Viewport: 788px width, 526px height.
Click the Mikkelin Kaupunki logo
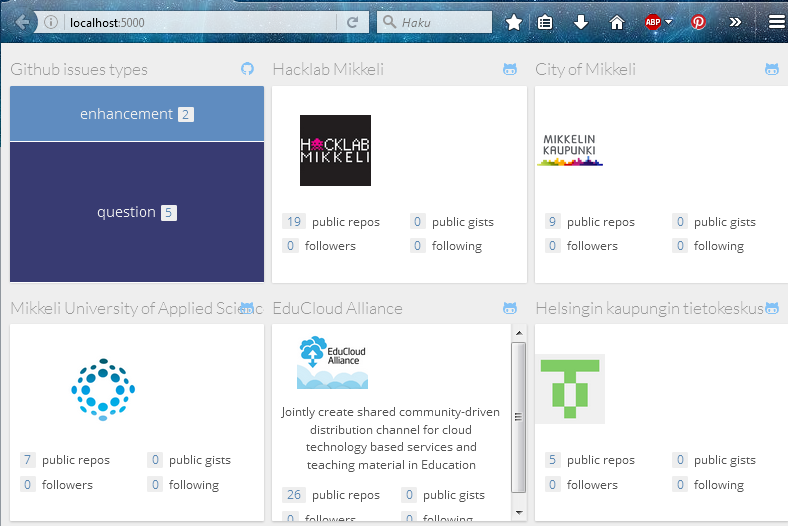pos(570,150)
